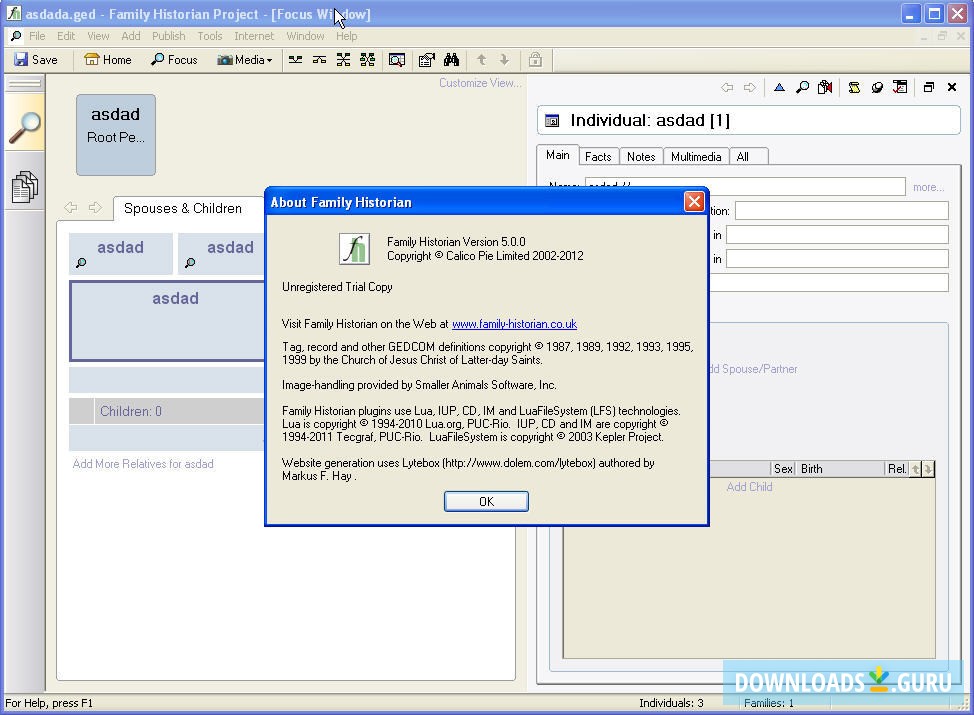Click the all relatives diagram icon

(368, 60)
